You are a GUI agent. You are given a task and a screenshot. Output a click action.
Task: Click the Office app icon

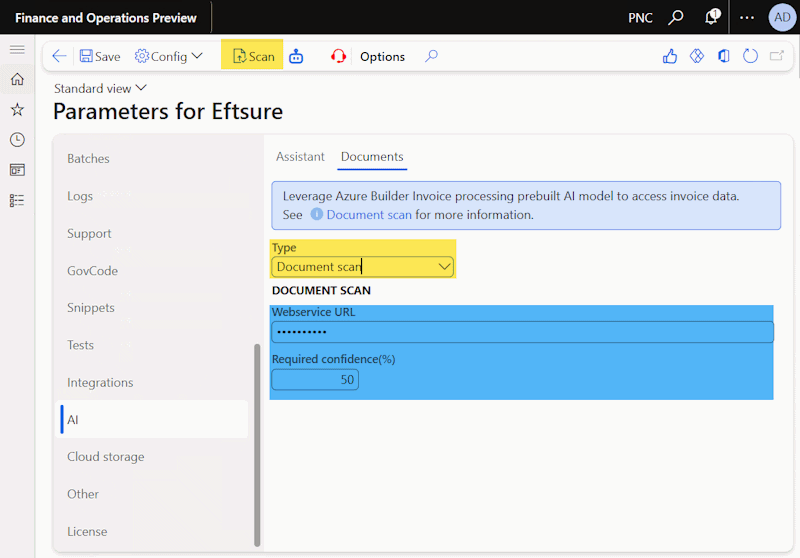[723, 56]
